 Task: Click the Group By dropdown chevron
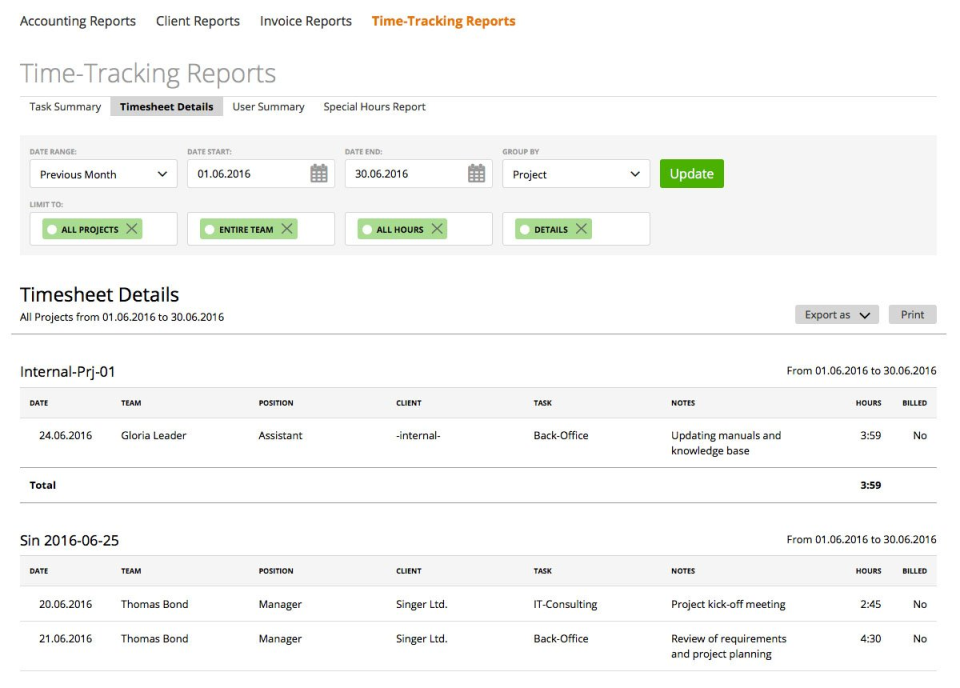pos(634,173)
